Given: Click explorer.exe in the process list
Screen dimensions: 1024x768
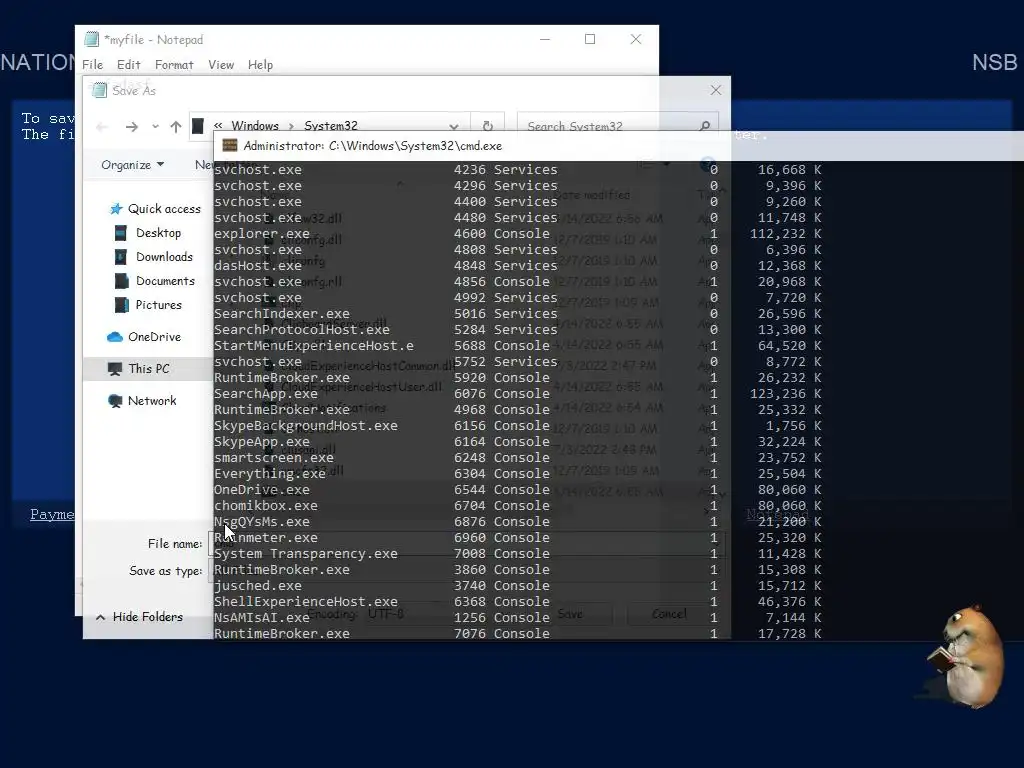Looking at the screenshot, I should [x=262, y=234].
